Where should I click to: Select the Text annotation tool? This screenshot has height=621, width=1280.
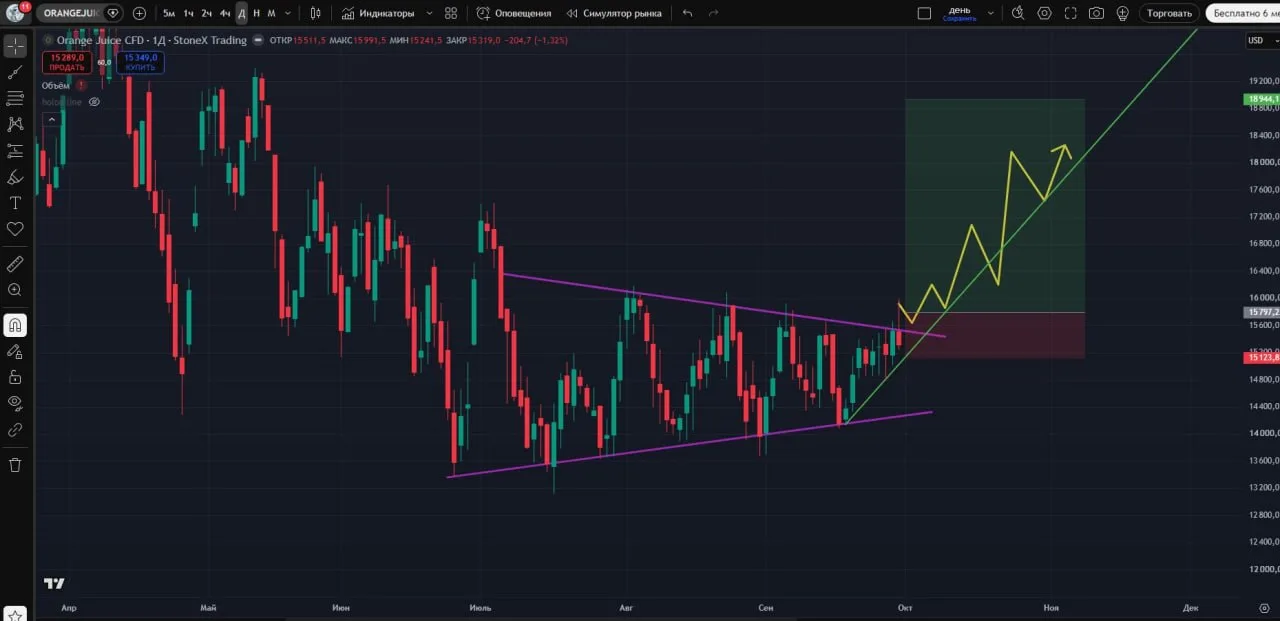pyautogui.click(x=15, y=203)
